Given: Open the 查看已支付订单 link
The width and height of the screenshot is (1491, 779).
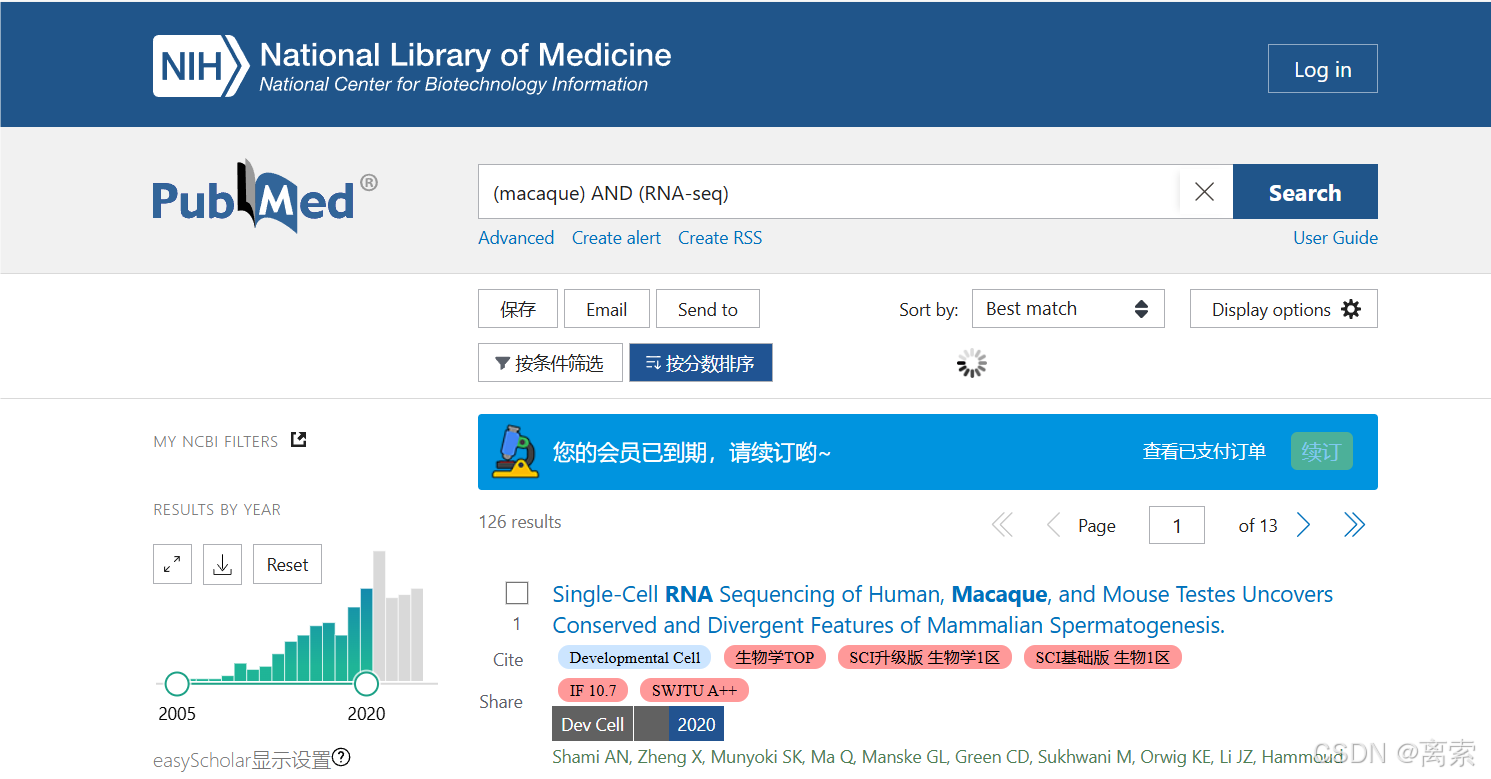Looking at the screenshot, I should pyautogui.click(x=1204, y=451).
